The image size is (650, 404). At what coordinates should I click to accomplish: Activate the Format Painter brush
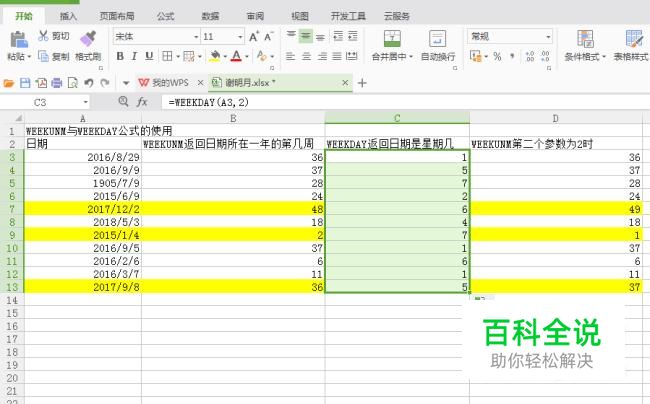(x=88, y=39)
